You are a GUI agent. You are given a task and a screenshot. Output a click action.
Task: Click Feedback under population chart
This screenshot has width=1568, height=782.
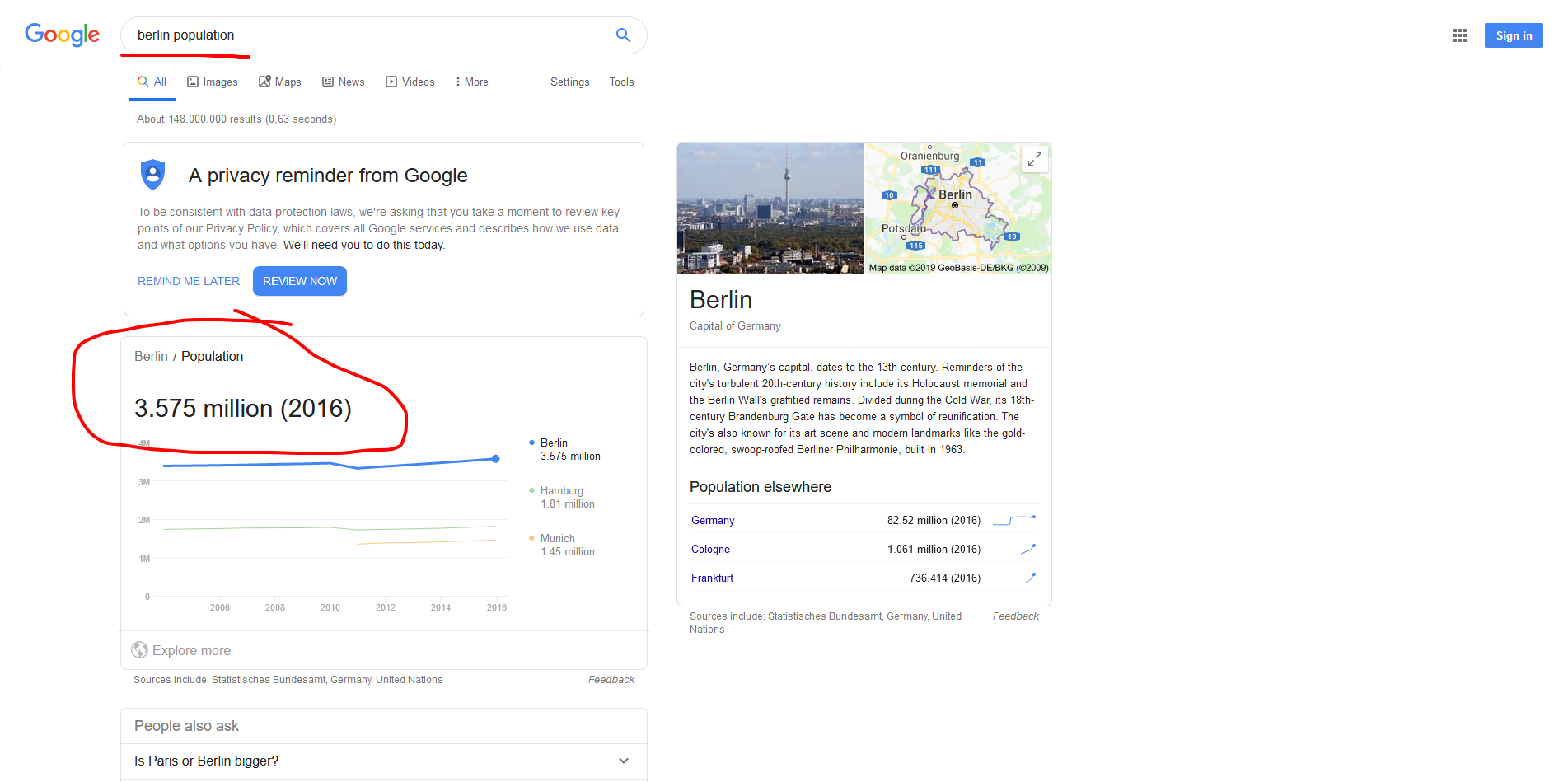611,680
